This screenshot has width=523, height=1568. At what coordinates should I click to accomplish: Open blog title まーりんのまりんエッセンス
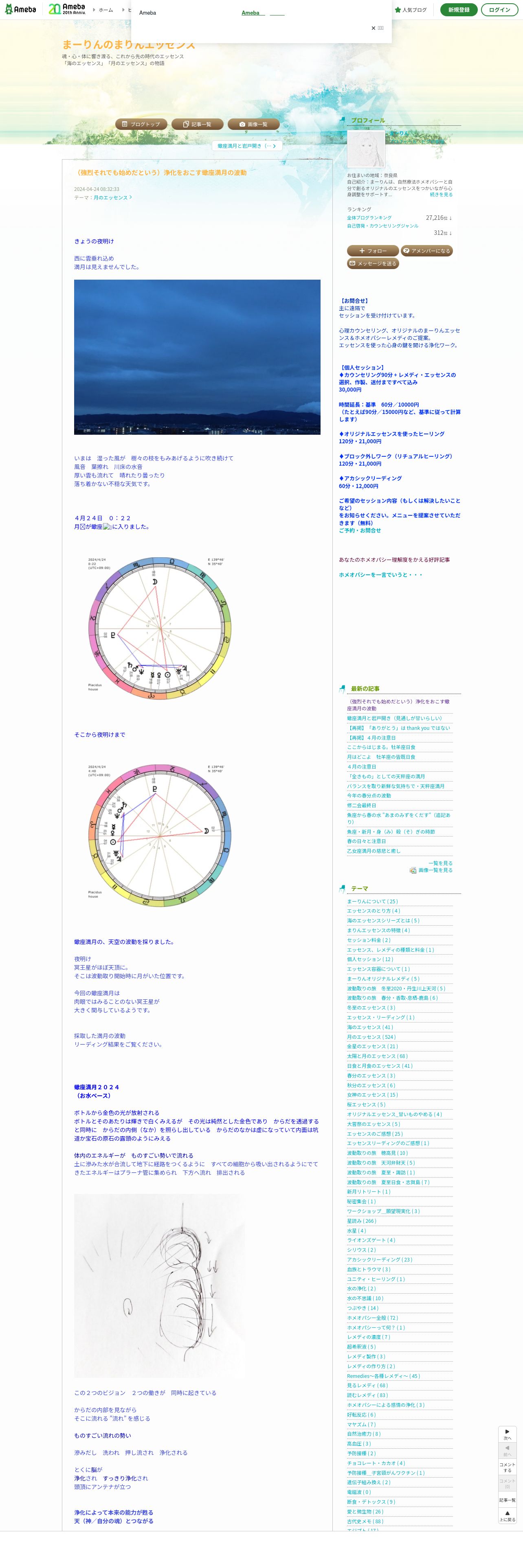[x=128, y=44]
